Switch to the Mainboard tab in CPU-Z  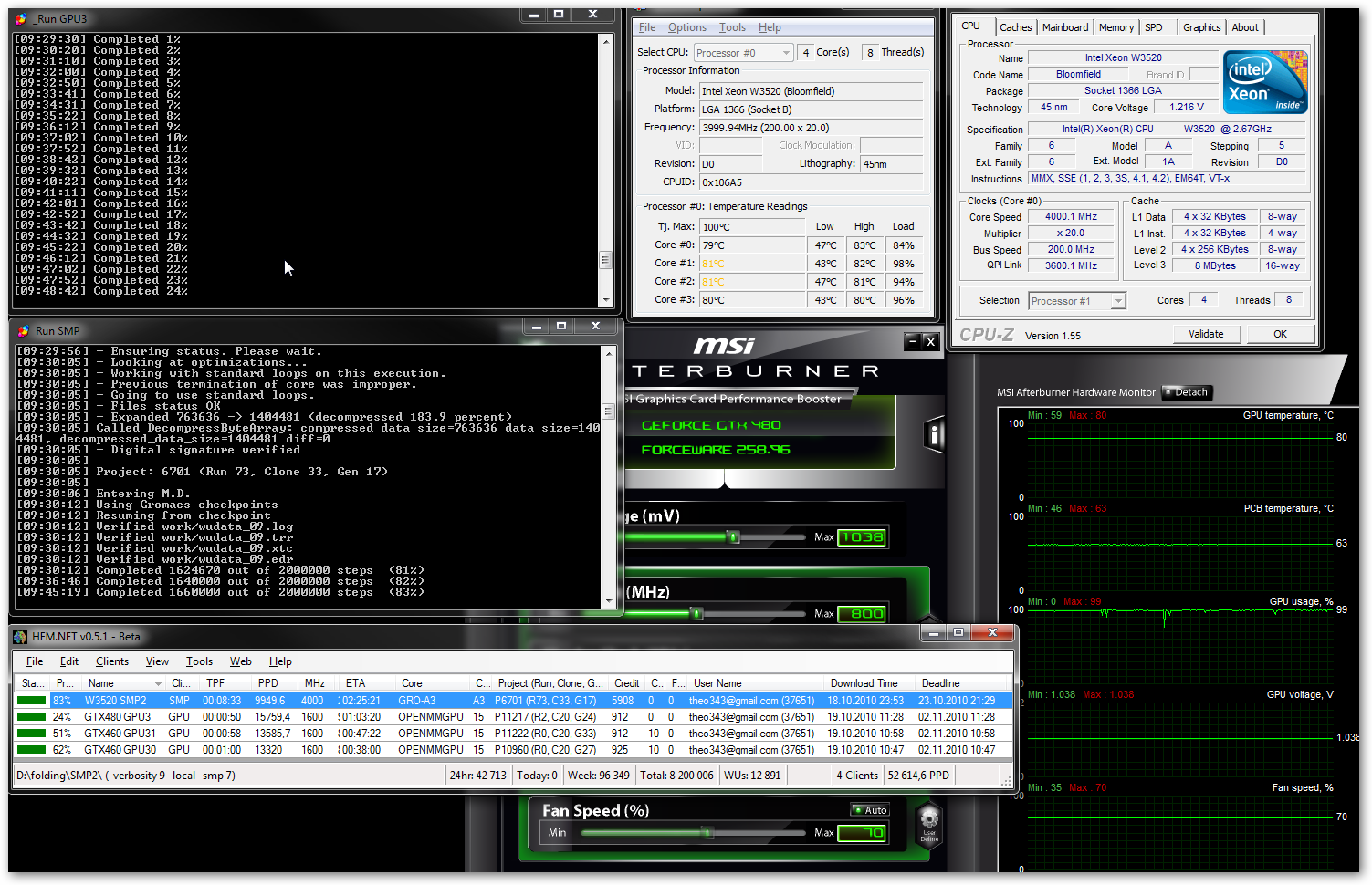[x=1065, y=27]
